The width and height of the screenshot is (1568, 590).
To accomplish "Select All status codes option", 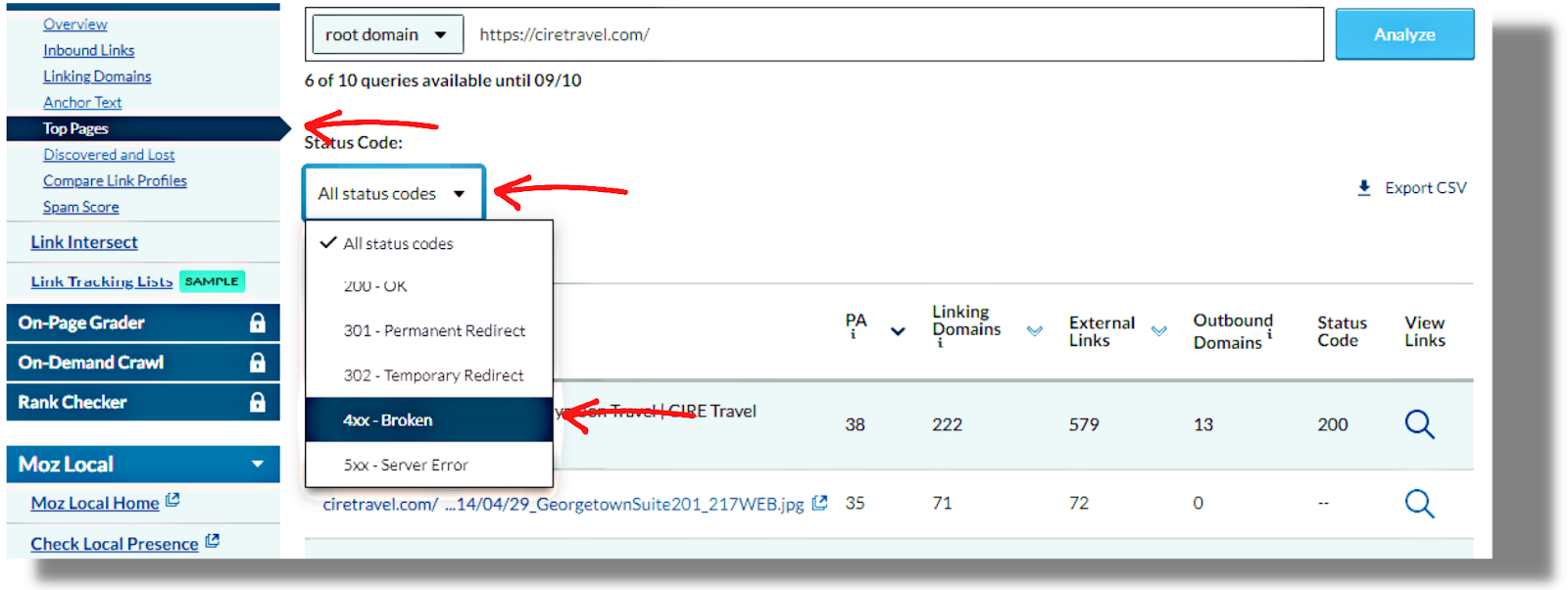I will point(429,243).
